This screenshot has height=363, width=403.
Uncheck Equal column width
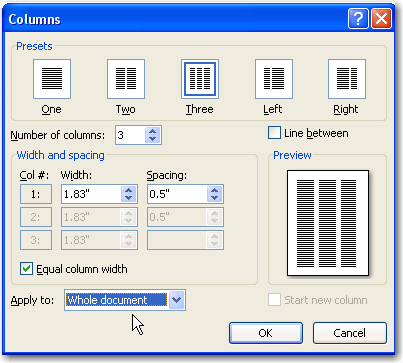click(26, 269)
